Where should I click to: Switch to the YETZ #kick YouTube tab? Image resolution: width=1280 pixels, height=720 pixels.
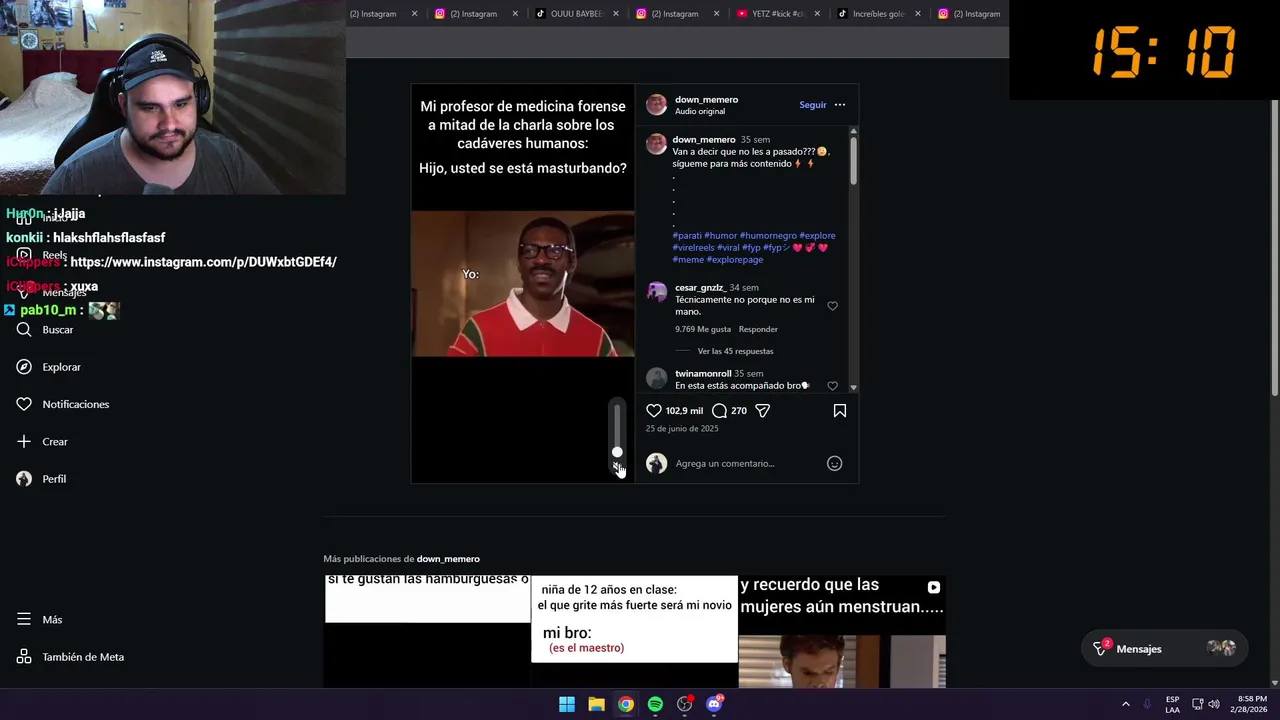[770, 14]
